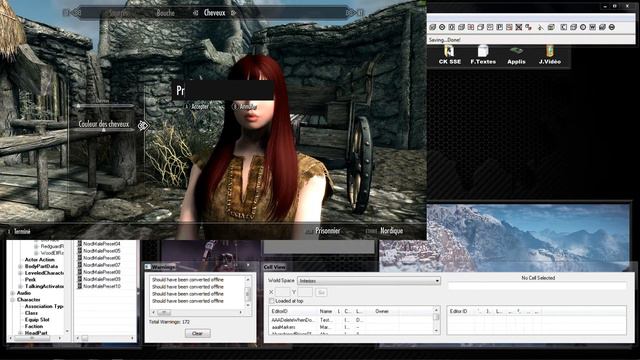Image resolution: width=640 pixels, height=360 pixels.
Task: Select Actor Action in object tree
Action: click(x=40, y=260)
